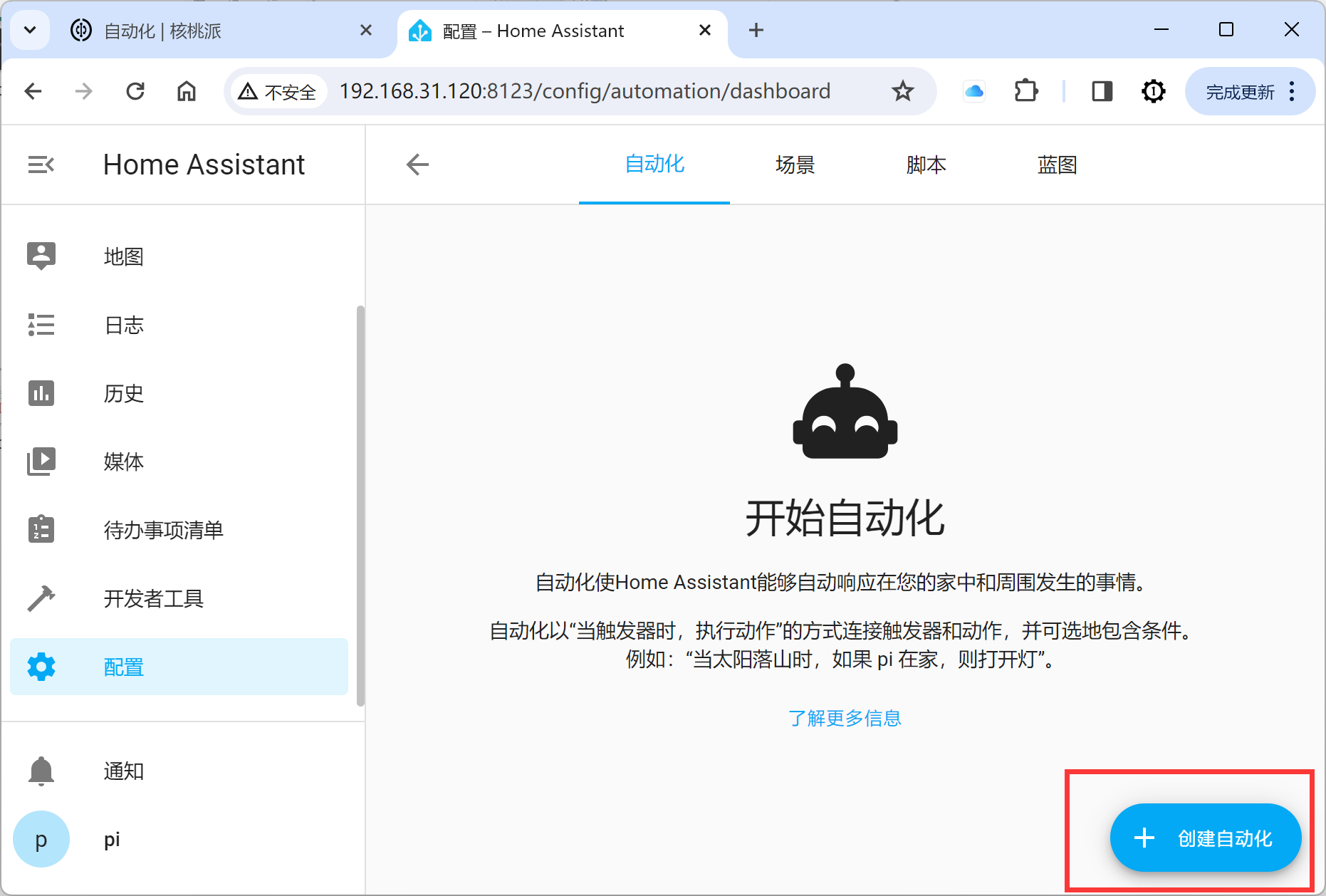Click the robot automation illustration
Image resolution: width=1326 pixels, height=896 pixels.
click(x=845, y=411)
